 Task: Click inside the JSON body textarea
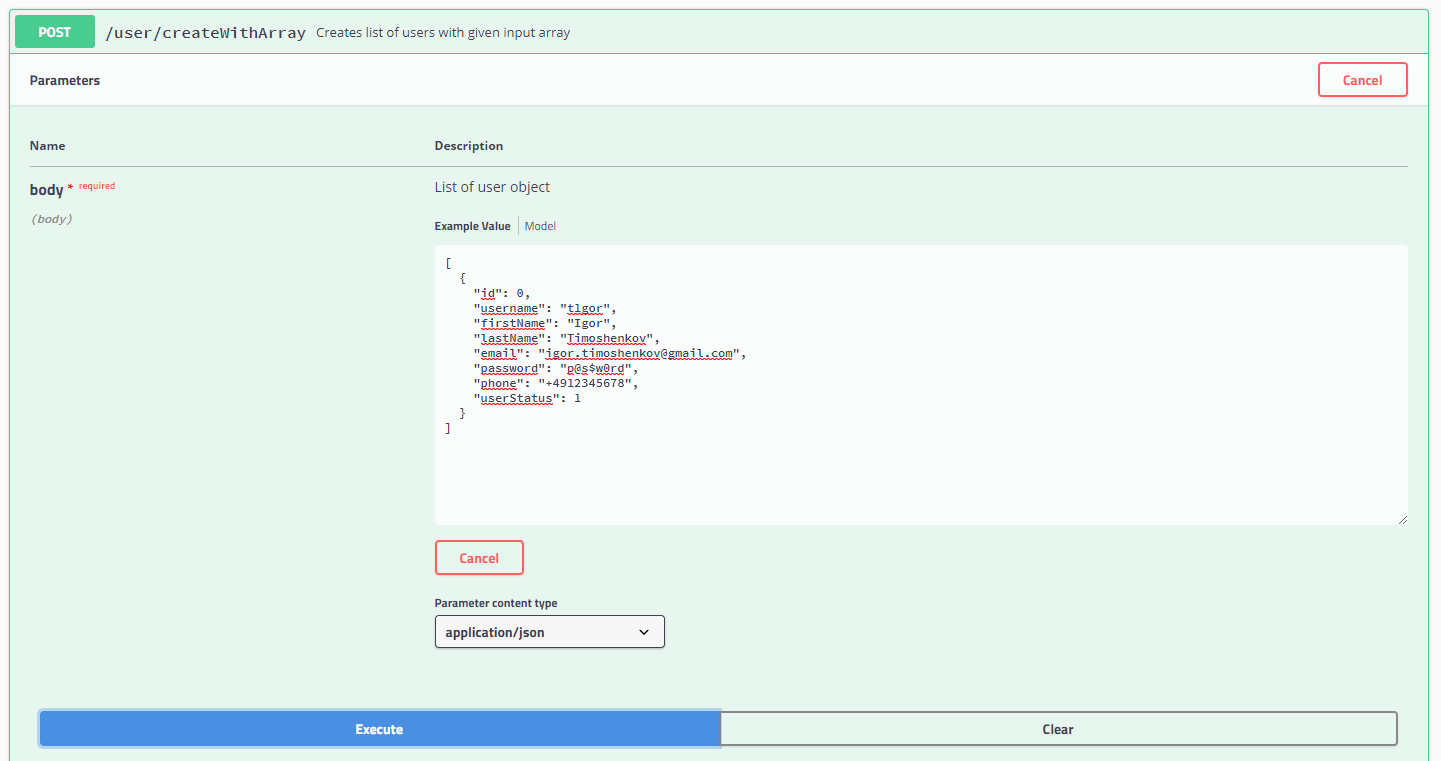921,385
